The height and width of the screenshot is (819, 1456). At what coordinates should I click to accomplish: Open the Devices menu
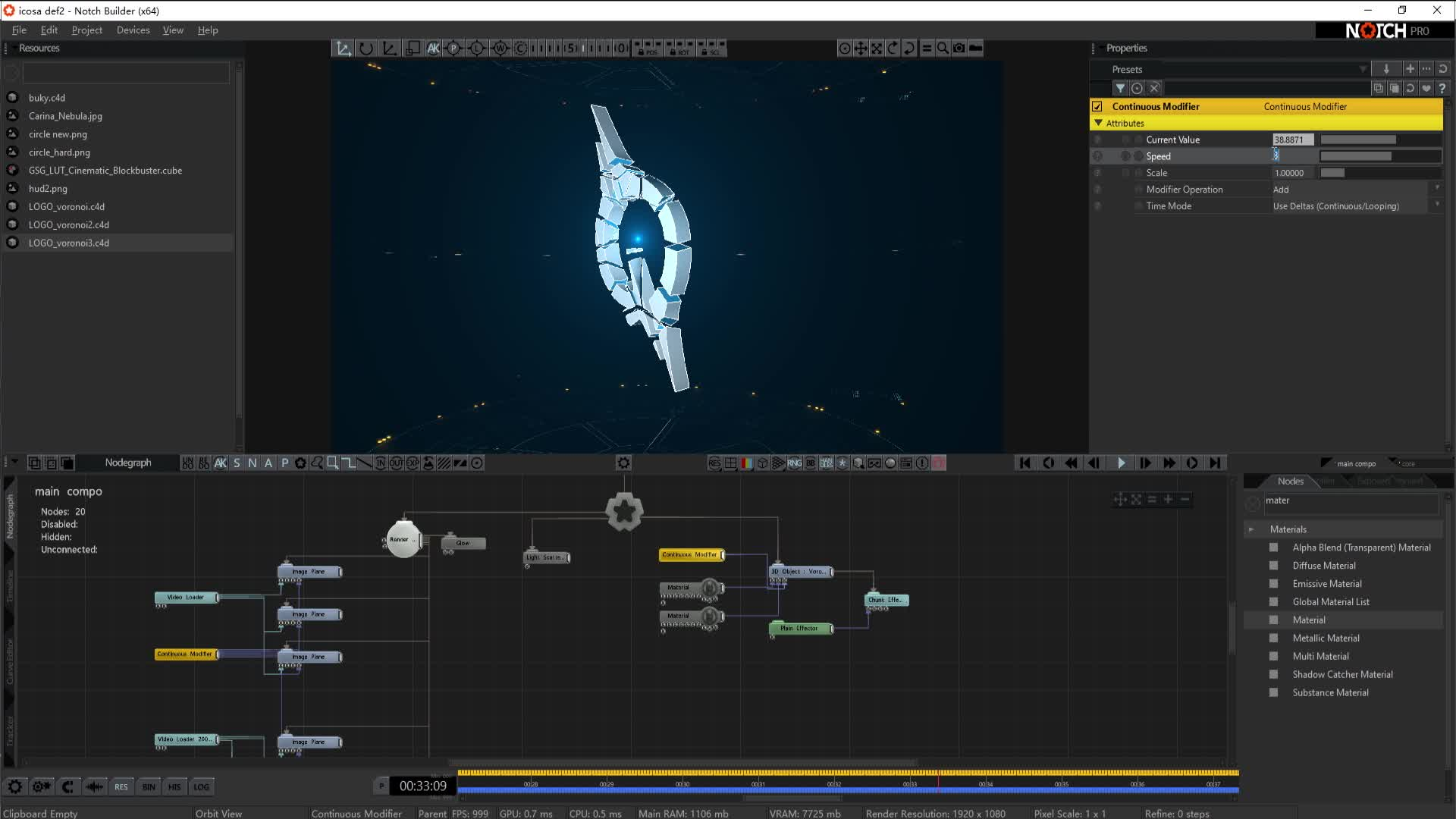133,30
